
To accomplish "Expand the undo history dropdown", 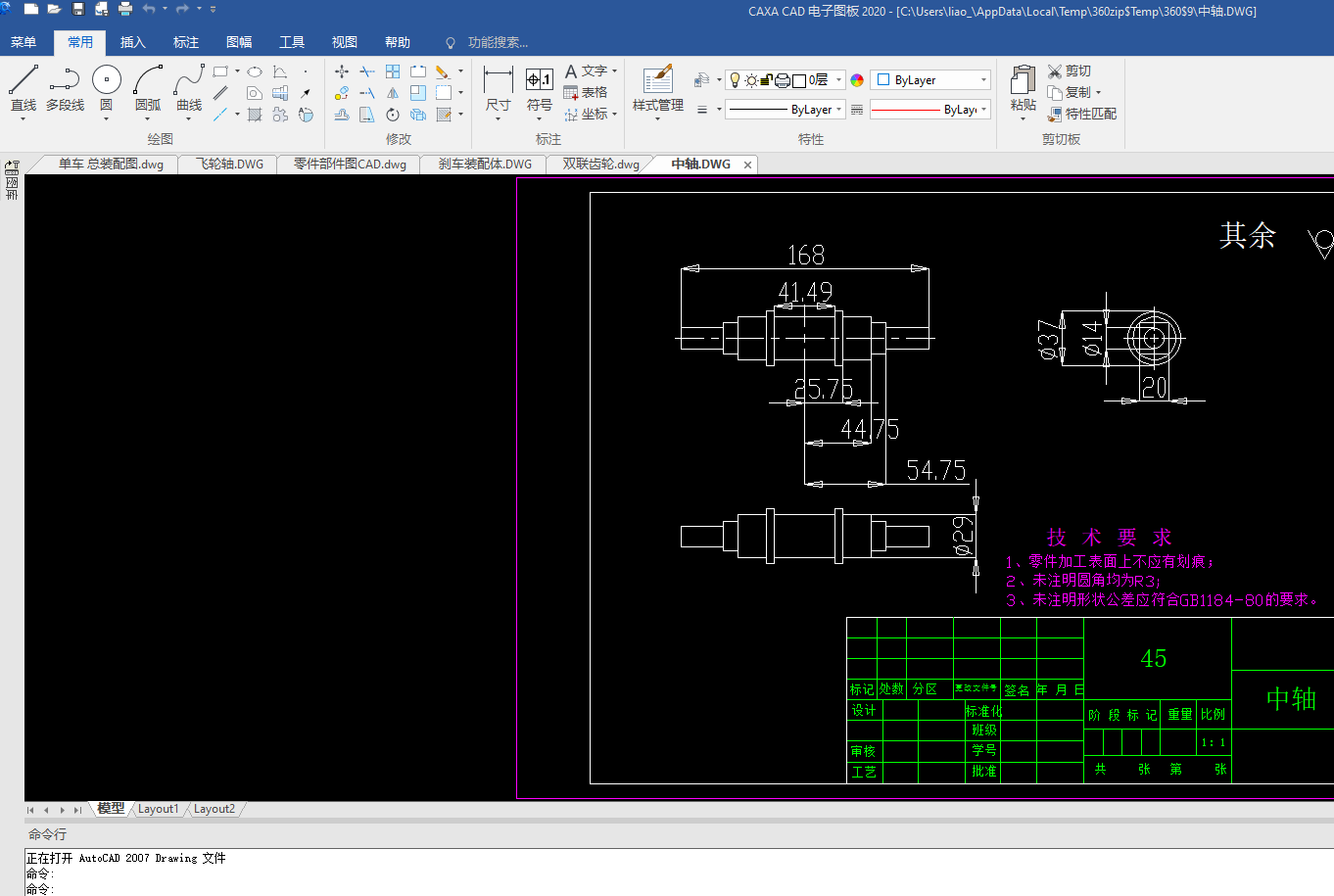I will click(165, 9).
